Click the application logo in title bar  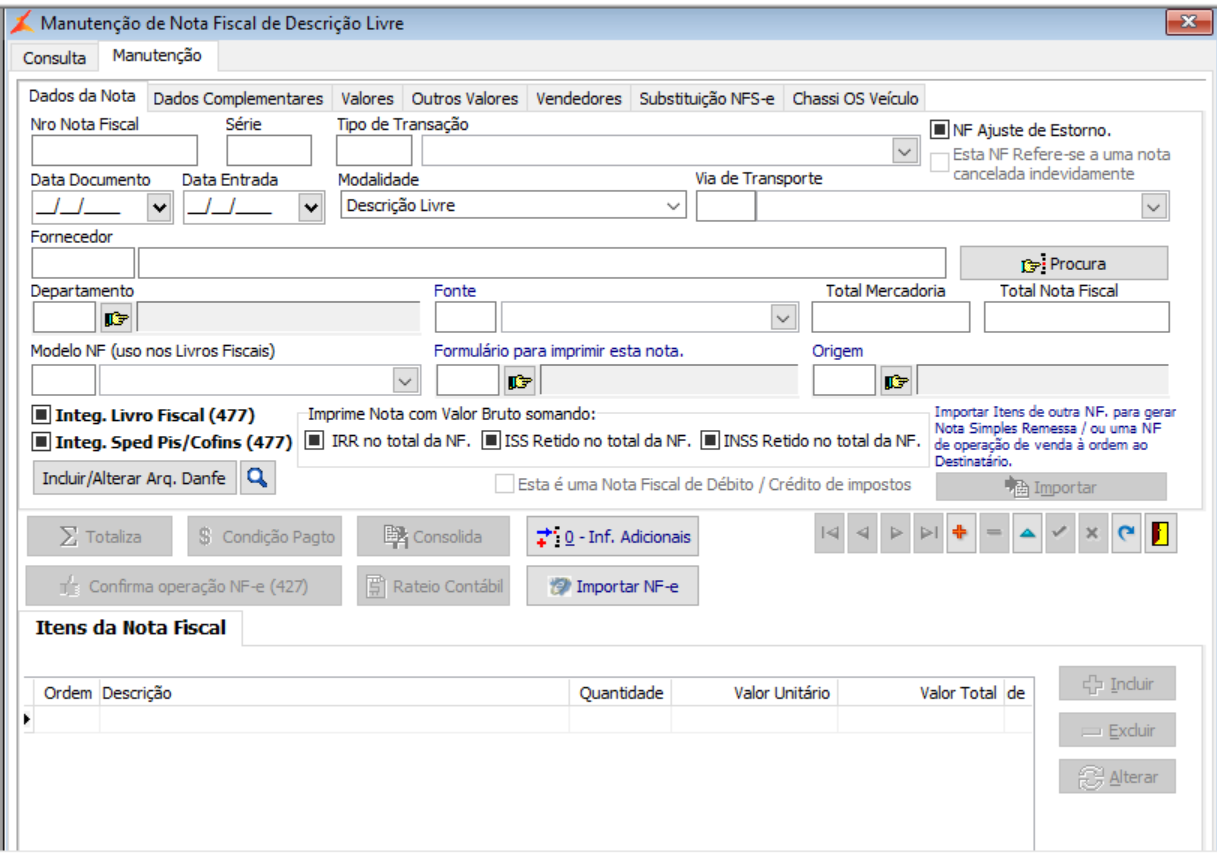coord(20,22)
